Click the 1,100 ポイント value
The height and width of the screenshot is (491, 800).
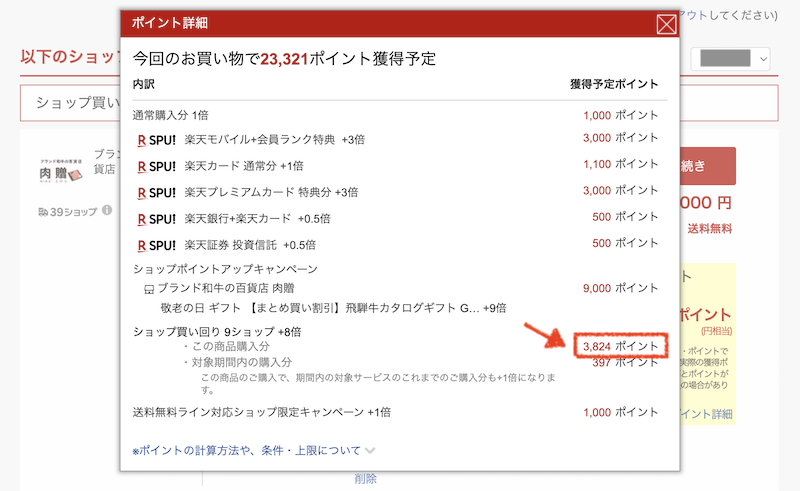pos(620,164)
